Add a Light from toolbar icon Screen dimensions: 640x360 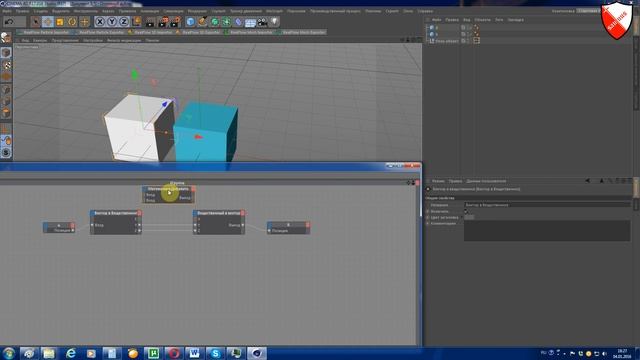[274, 22]
